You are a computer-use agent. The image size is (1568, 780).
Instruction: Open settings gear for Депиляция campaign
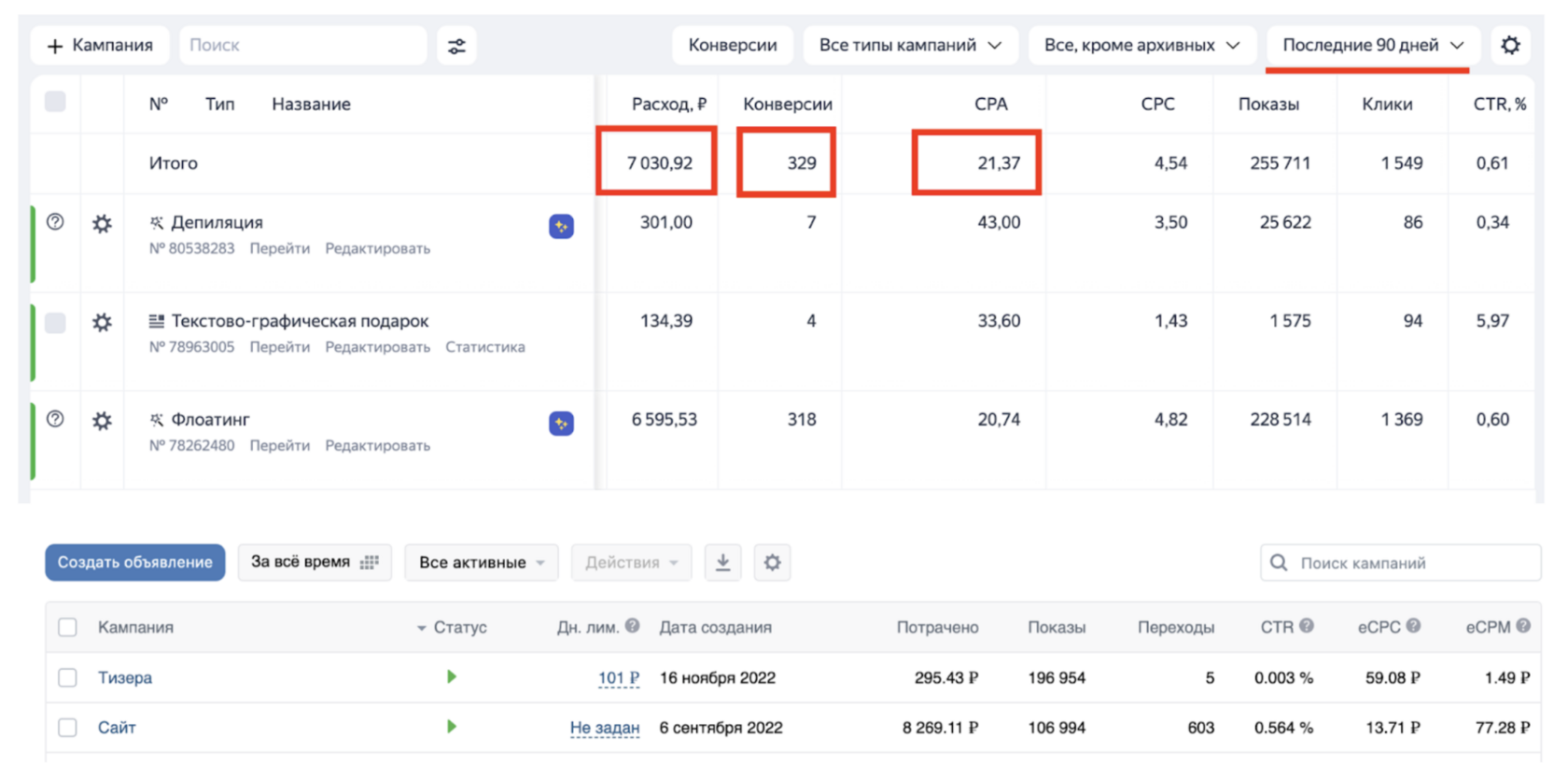(102, 224)
